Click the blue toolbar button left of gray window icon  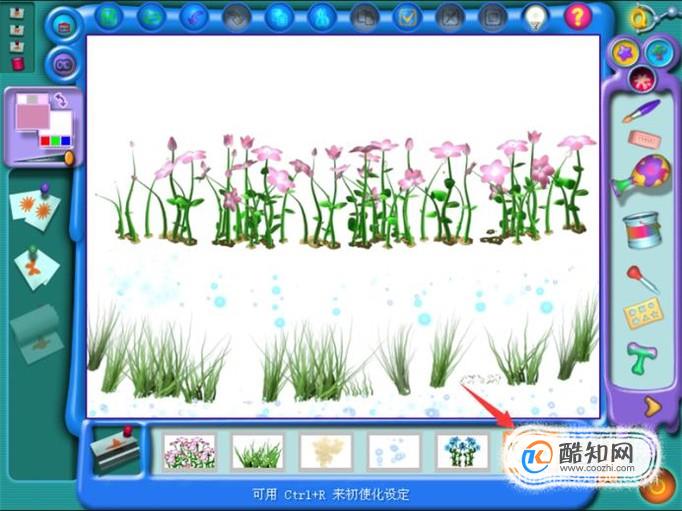click(322, 17)
